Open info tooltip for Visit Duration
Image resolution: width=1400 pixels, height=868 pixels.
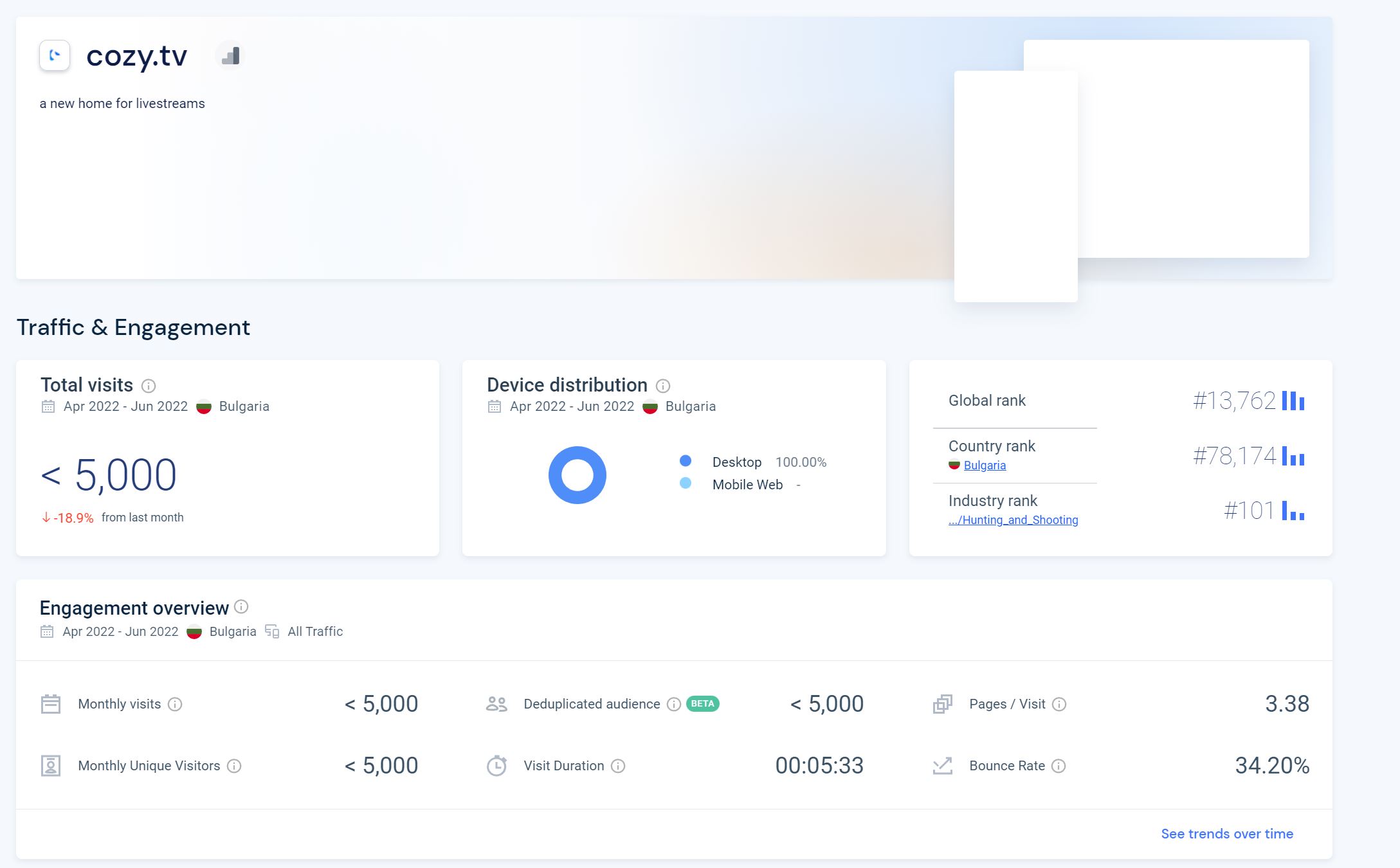(618, 766)
